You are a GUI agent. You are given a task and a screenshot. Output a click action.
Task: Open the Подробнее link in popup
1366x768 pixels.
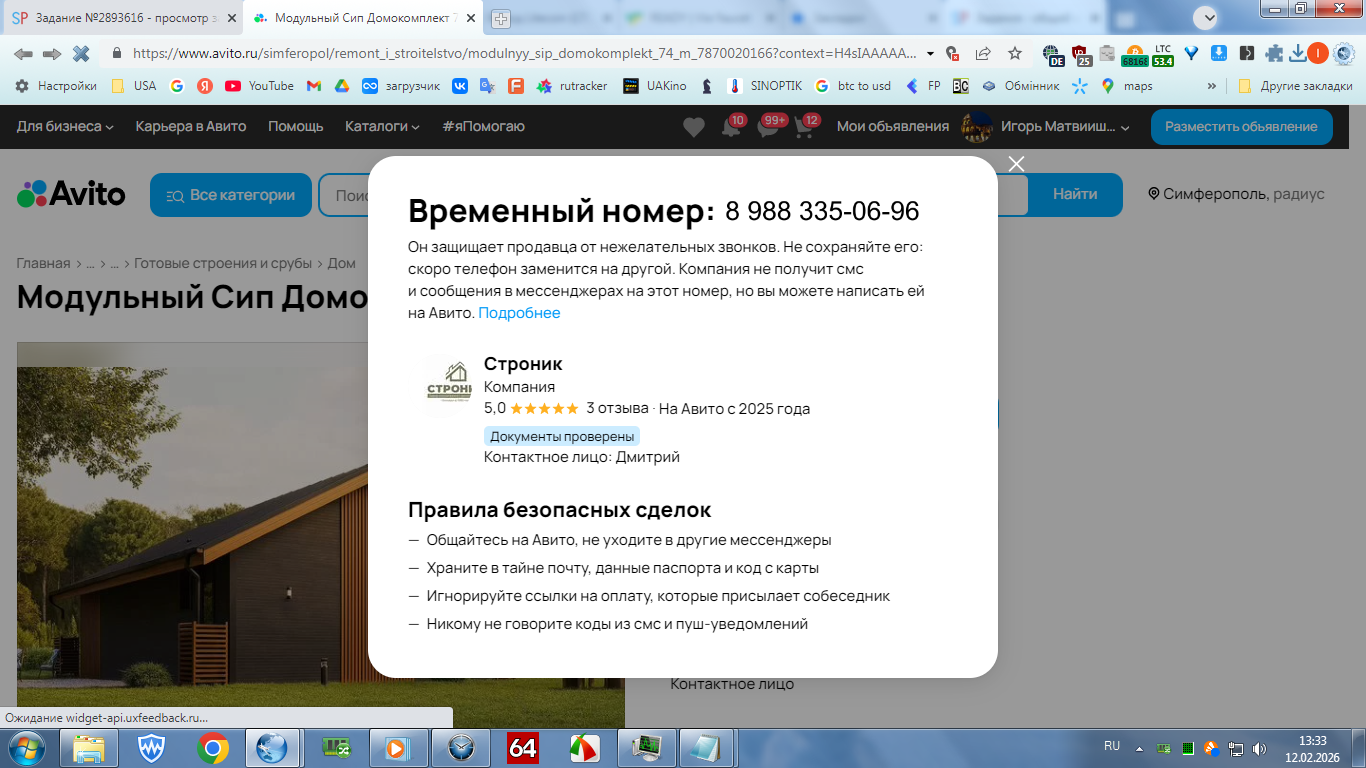coord(519,313)
